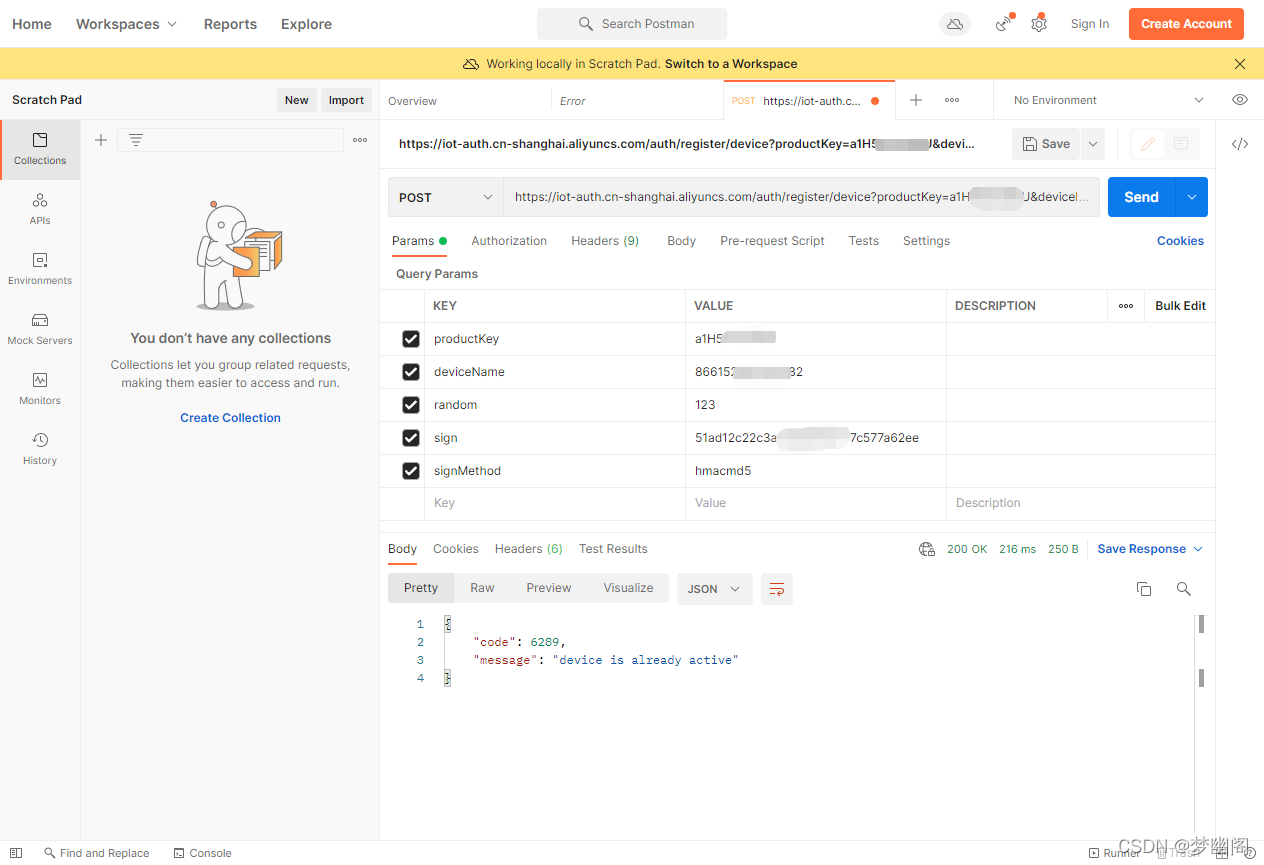Open response Headers (6) tab
The width and height of the screenshot is (1264, 865).
[528, 549]
